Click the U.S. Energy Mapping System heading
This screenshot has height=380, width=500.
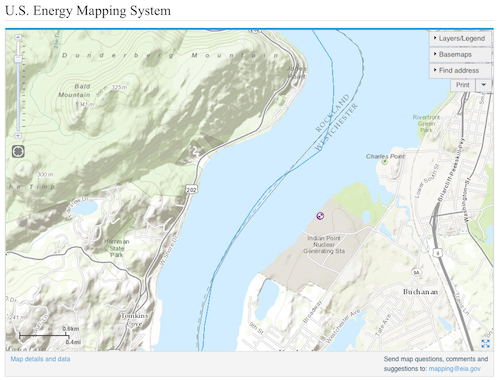pos(88,11)
